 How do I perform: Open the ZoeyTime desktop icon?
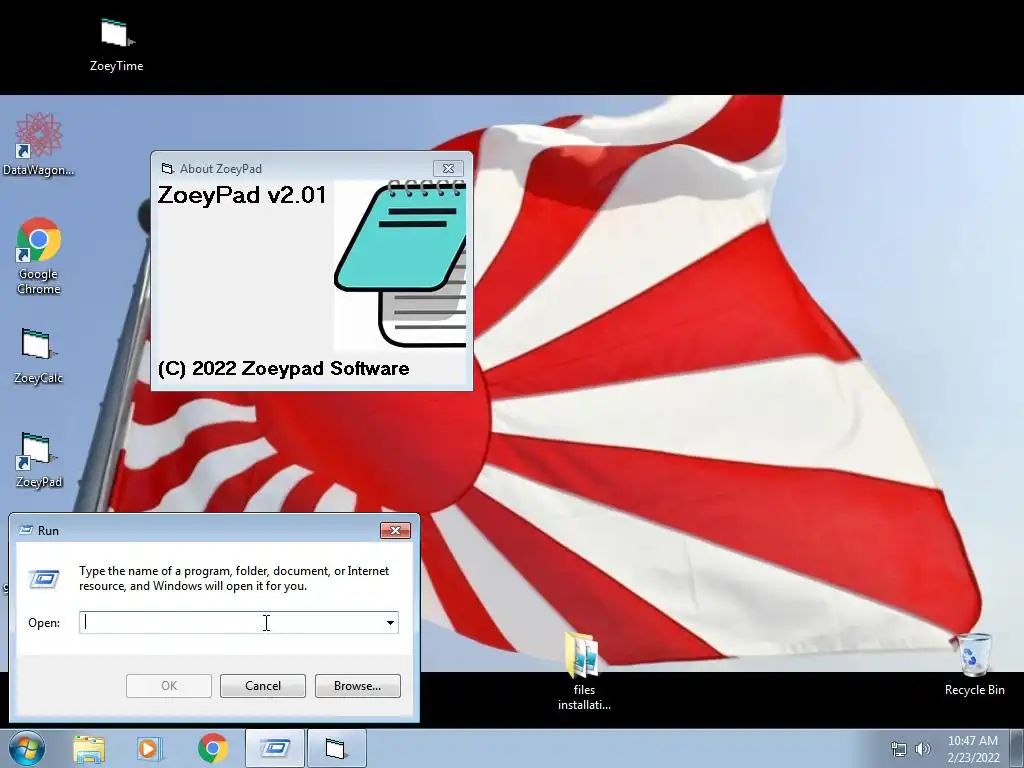pyautogui.click(x=116, y=44)
